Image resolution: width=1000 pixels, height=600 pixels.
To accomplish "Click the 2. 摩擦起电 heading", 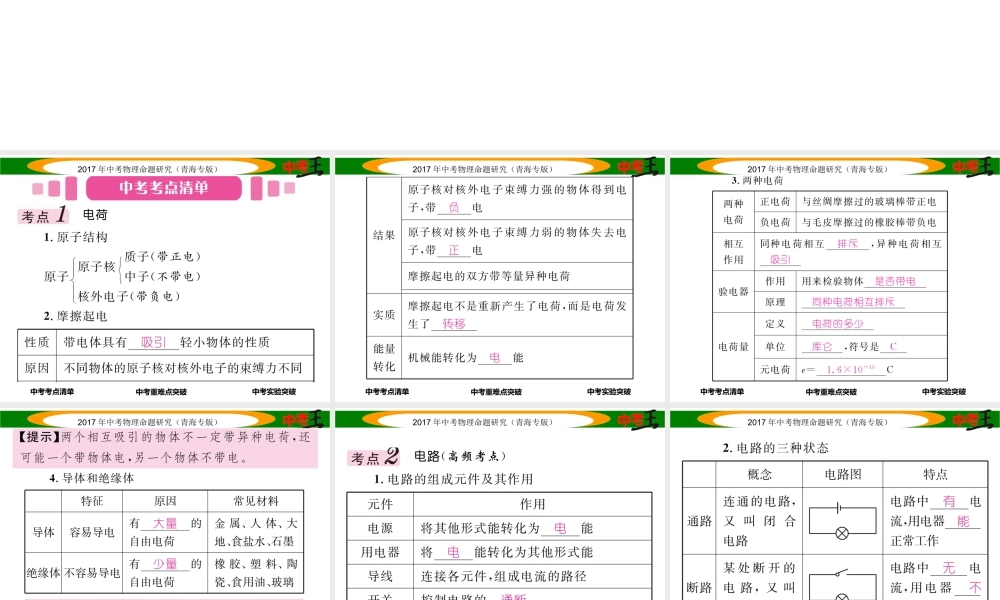I will tap(75, 316).
